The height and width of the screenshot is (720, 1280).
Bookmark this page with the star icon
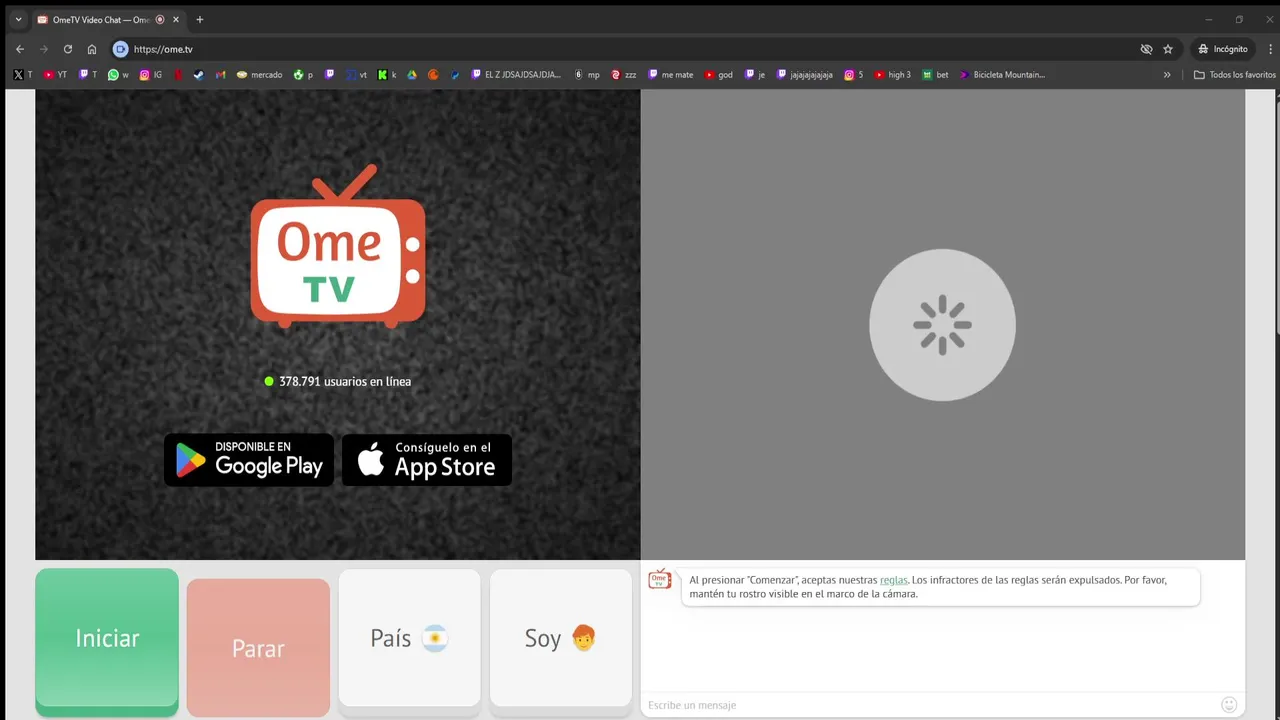(1167, 49)
